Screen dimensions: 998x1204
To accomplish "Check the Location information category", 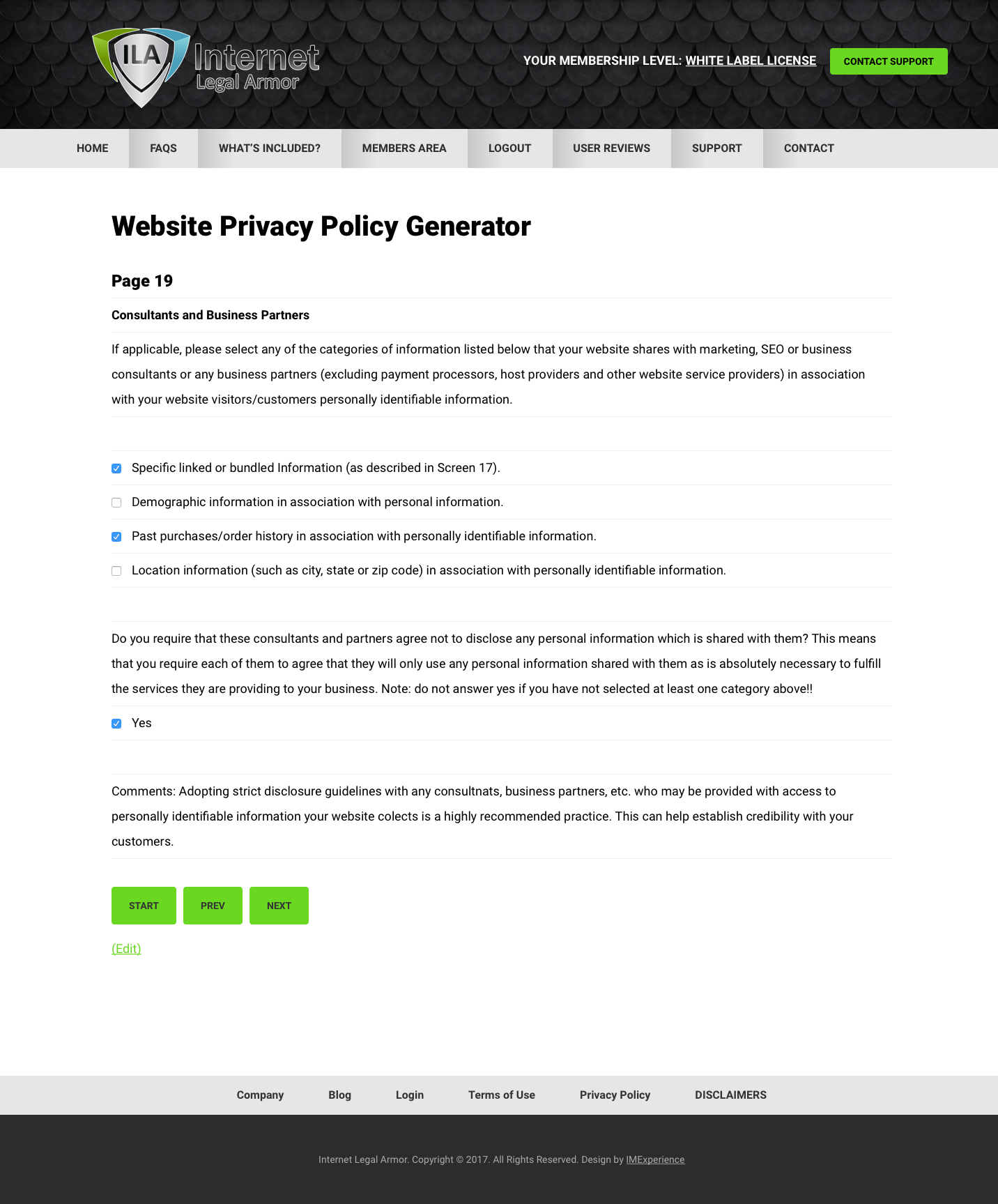I will (x=116, y=570).
